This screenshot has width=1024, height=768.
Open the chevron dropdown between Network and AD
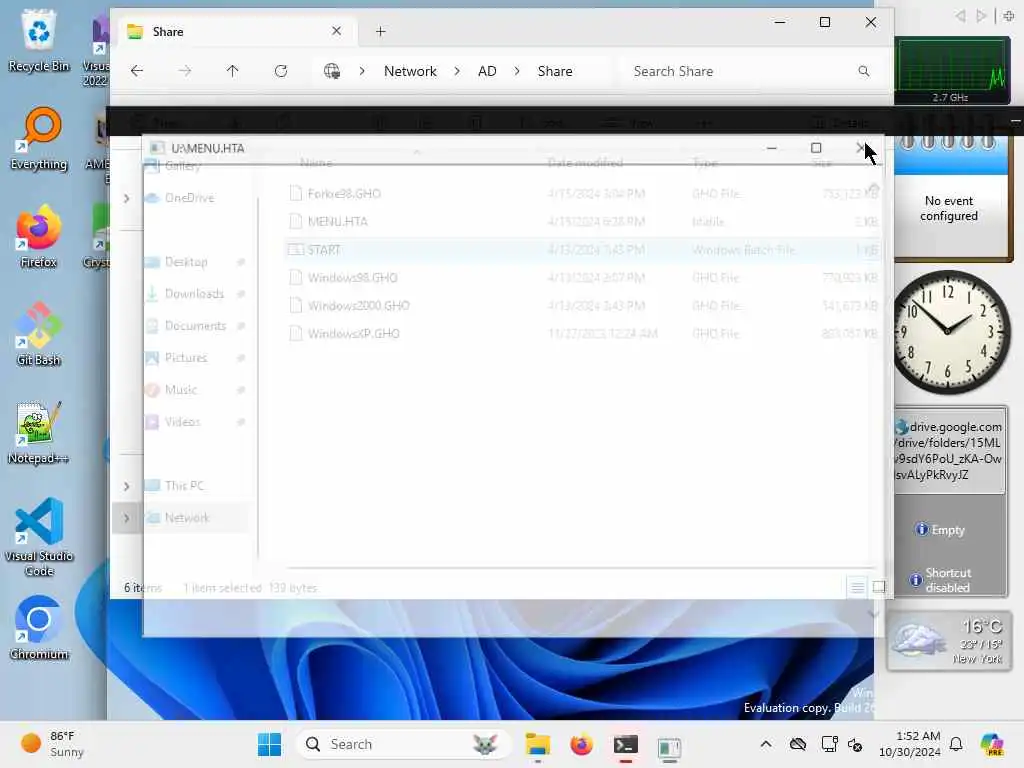click(x=457, y=71)
